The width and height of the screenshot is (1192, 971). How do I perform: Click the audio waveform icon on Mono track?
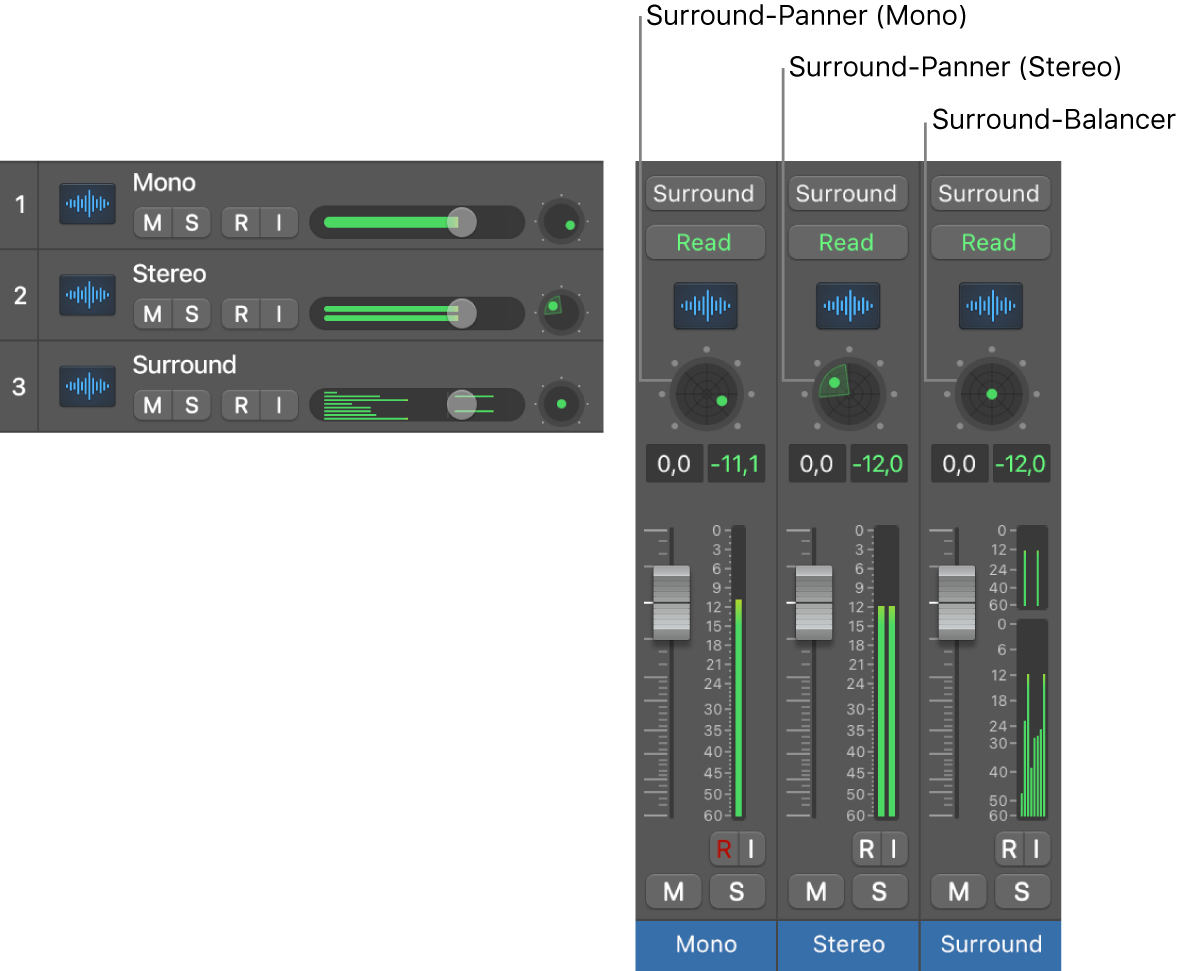click(87, 204)
